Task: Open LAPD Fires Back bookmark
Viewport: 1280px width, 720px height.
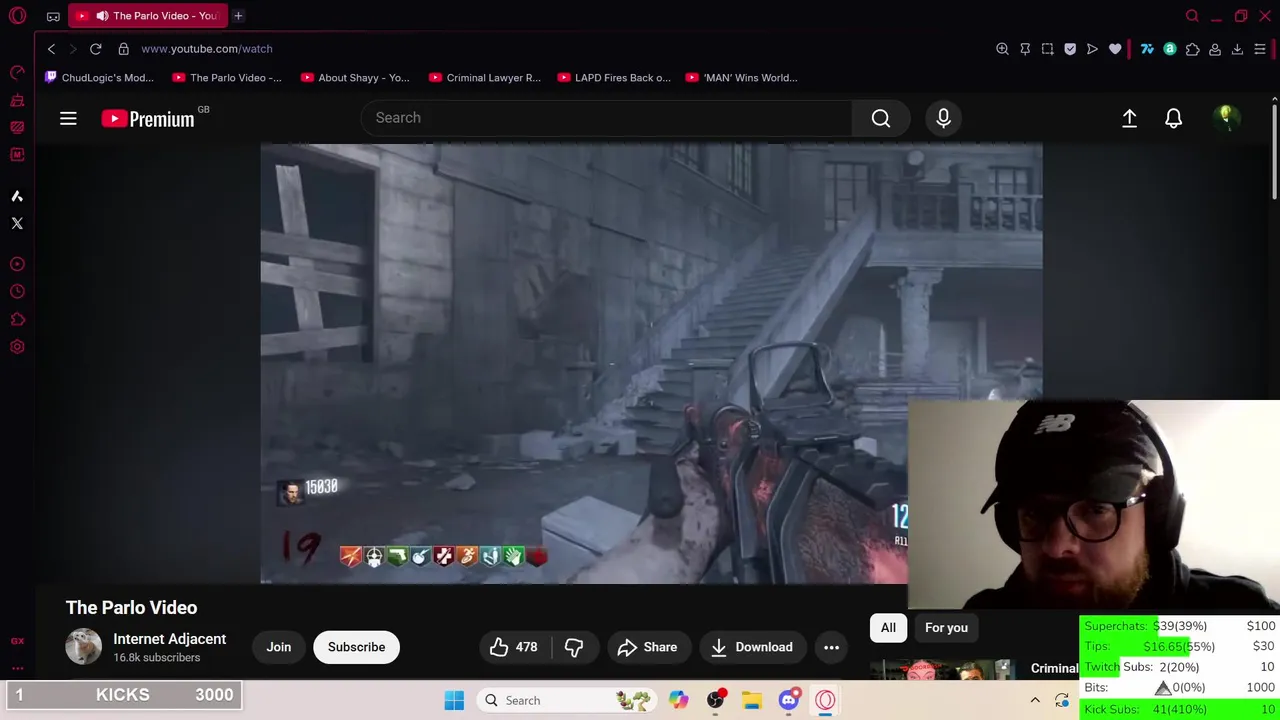Action: click(613, 78)
